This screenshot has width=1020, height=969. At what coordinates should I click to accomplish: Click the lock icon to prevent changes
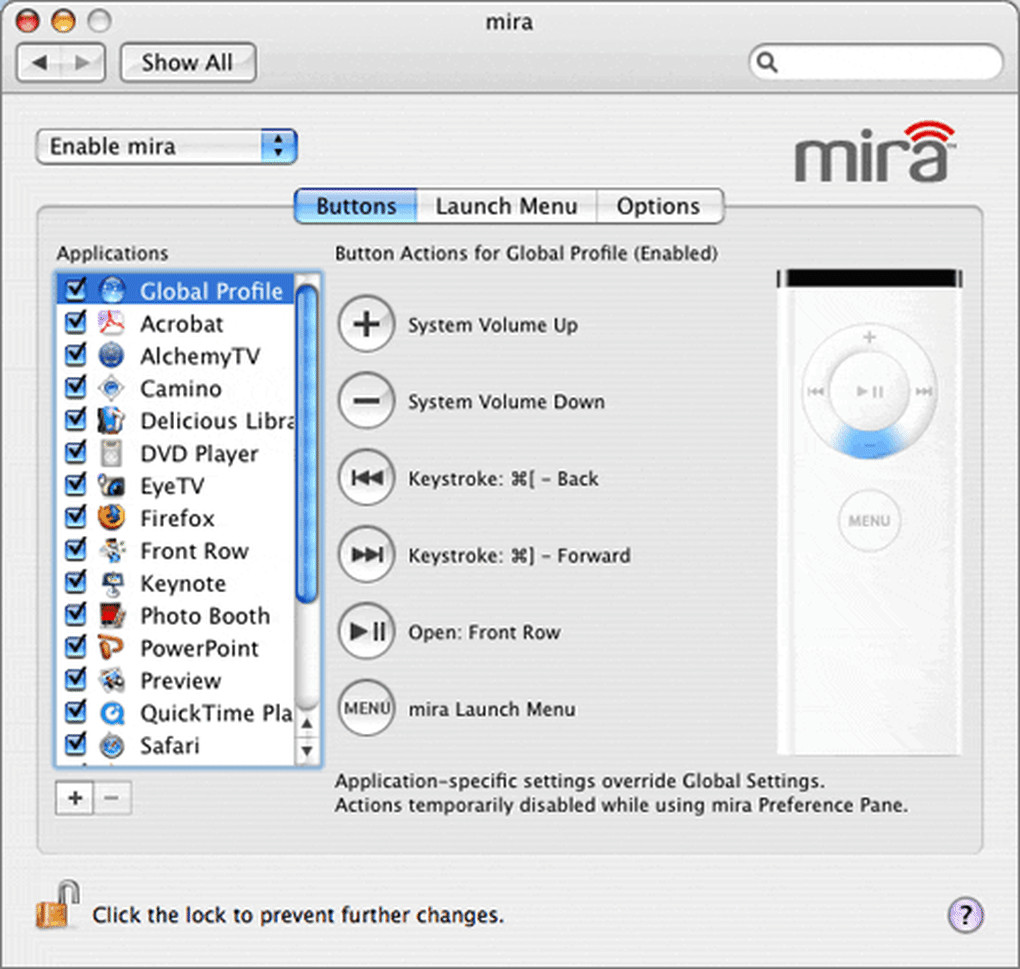(56, 906)
